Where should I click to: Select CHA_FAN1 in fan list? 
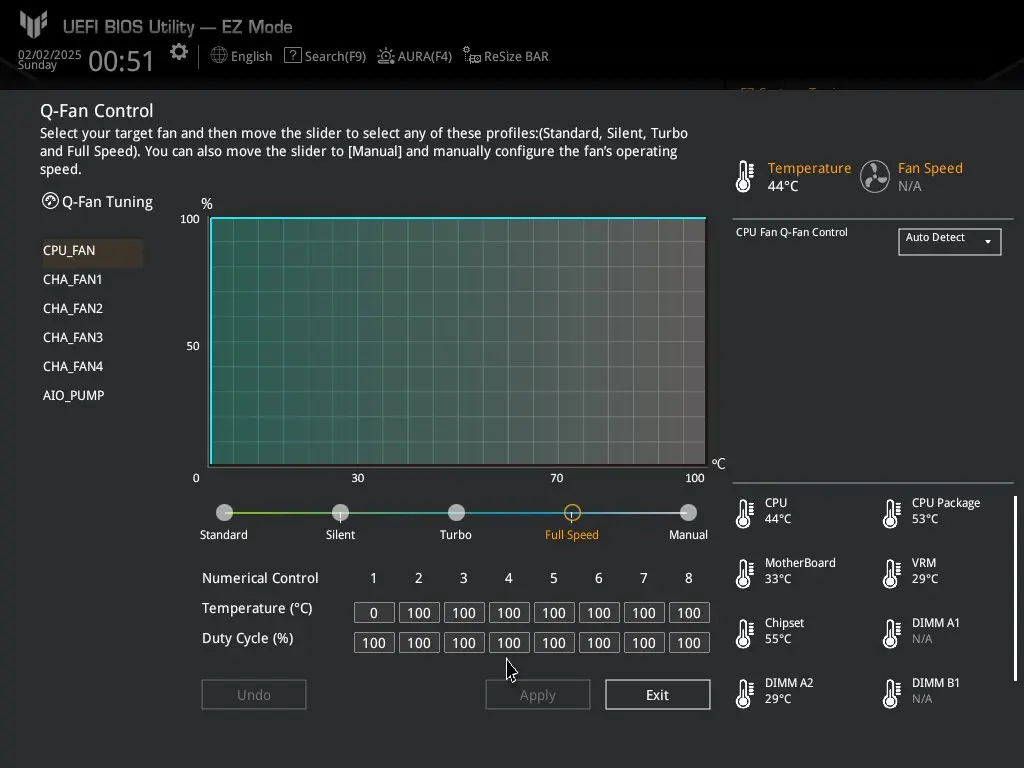click(72, 280)
